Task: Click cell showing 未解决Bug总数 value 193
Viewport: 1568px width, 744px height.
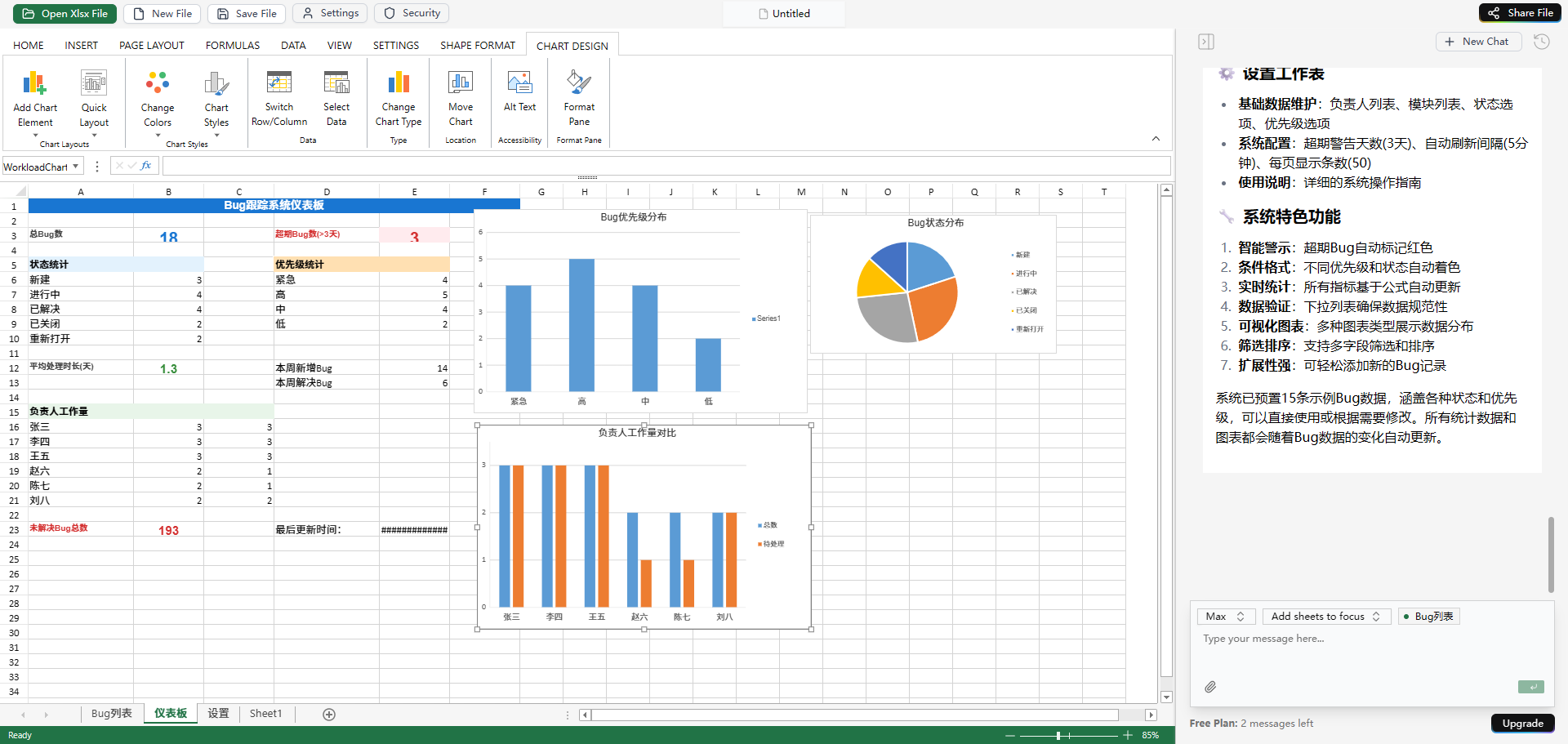Action: coord(168,530)
